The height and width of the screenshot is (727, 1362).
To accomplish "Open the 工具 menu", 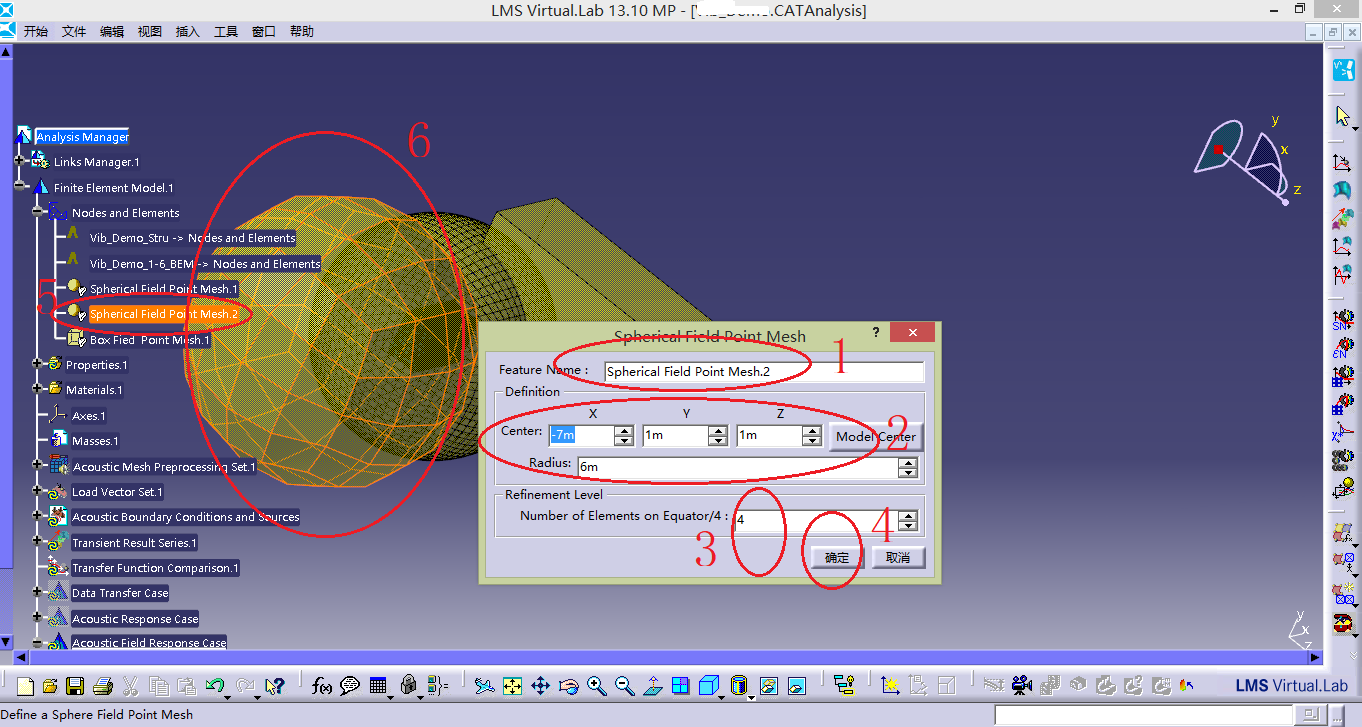I will point(225,31).
